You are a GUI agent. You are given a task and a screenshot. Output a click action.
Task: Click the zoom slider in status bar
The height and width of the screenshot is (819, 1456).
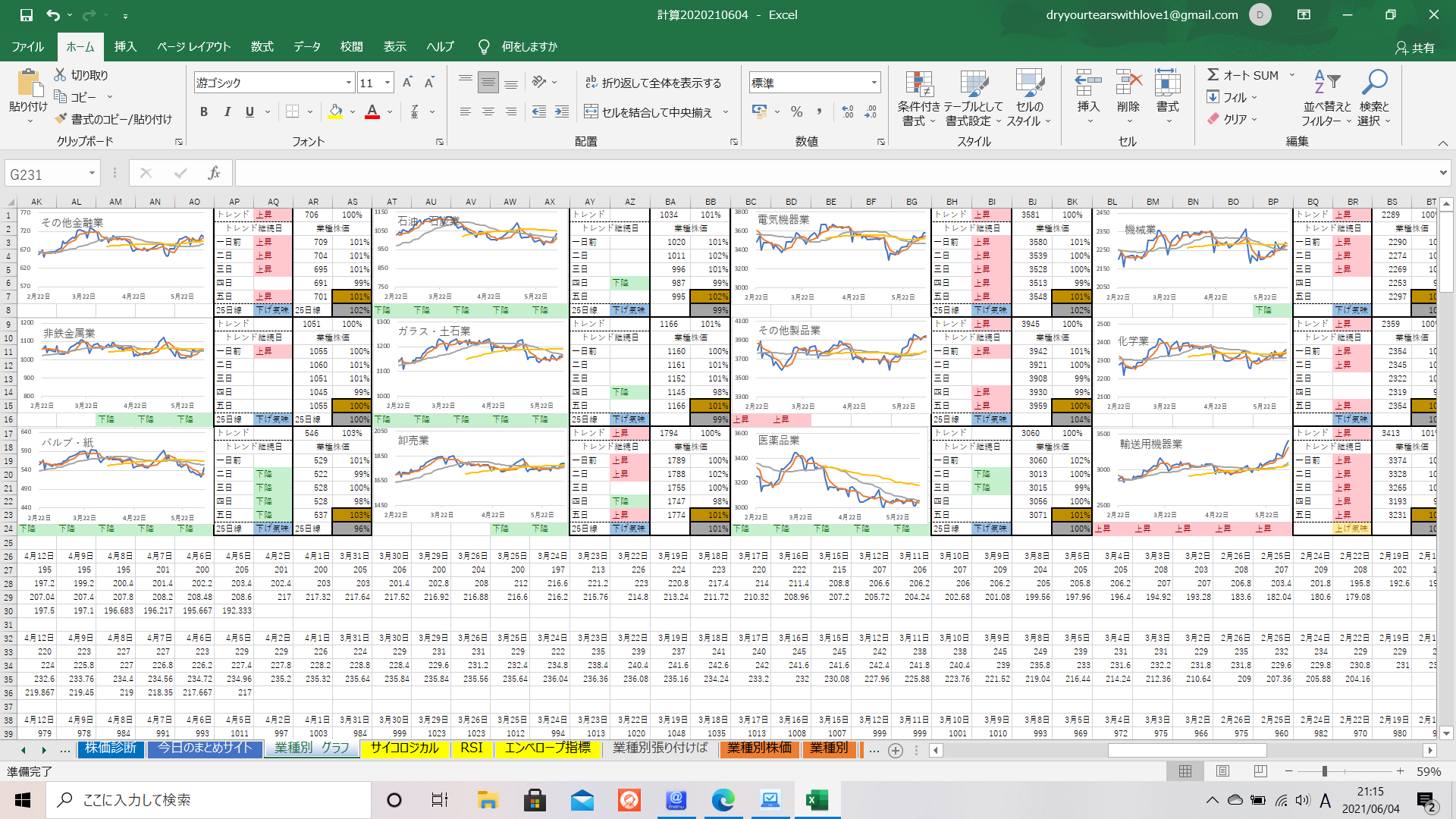1324,771
